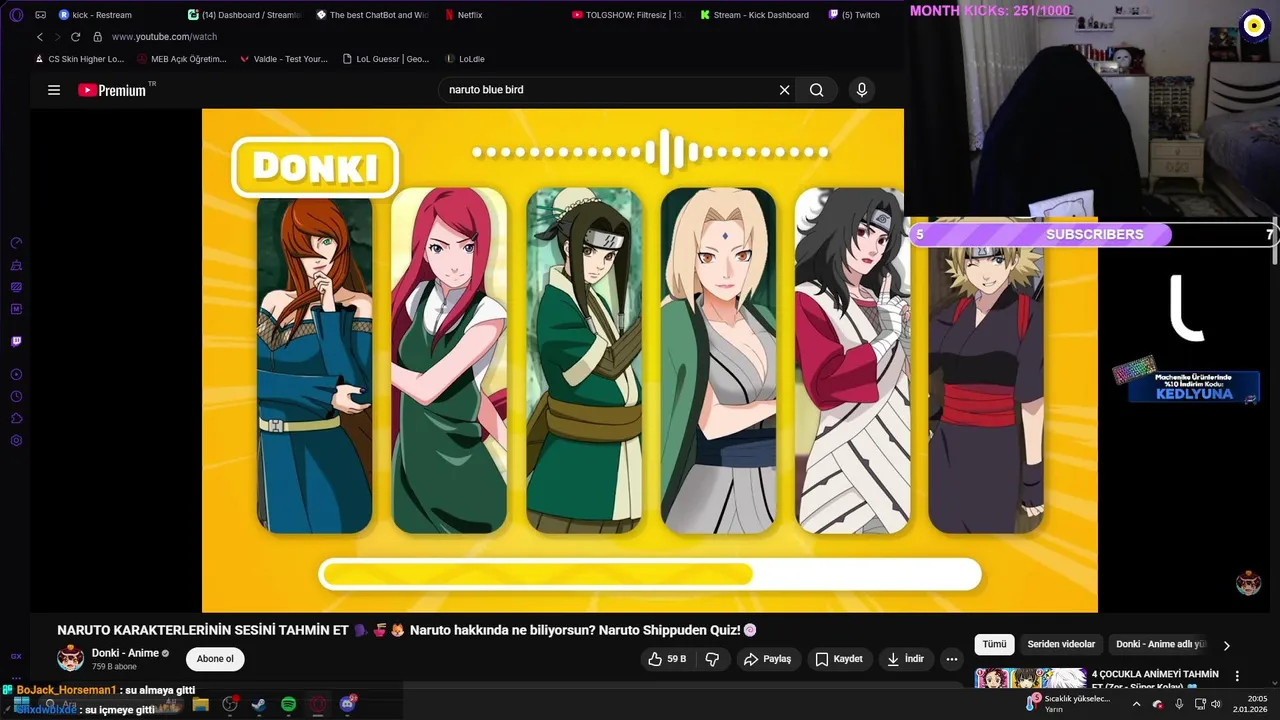Open Steam from the taskbar
The width and height of the screenshot is (1280, 720).
(x=259, y=704)
